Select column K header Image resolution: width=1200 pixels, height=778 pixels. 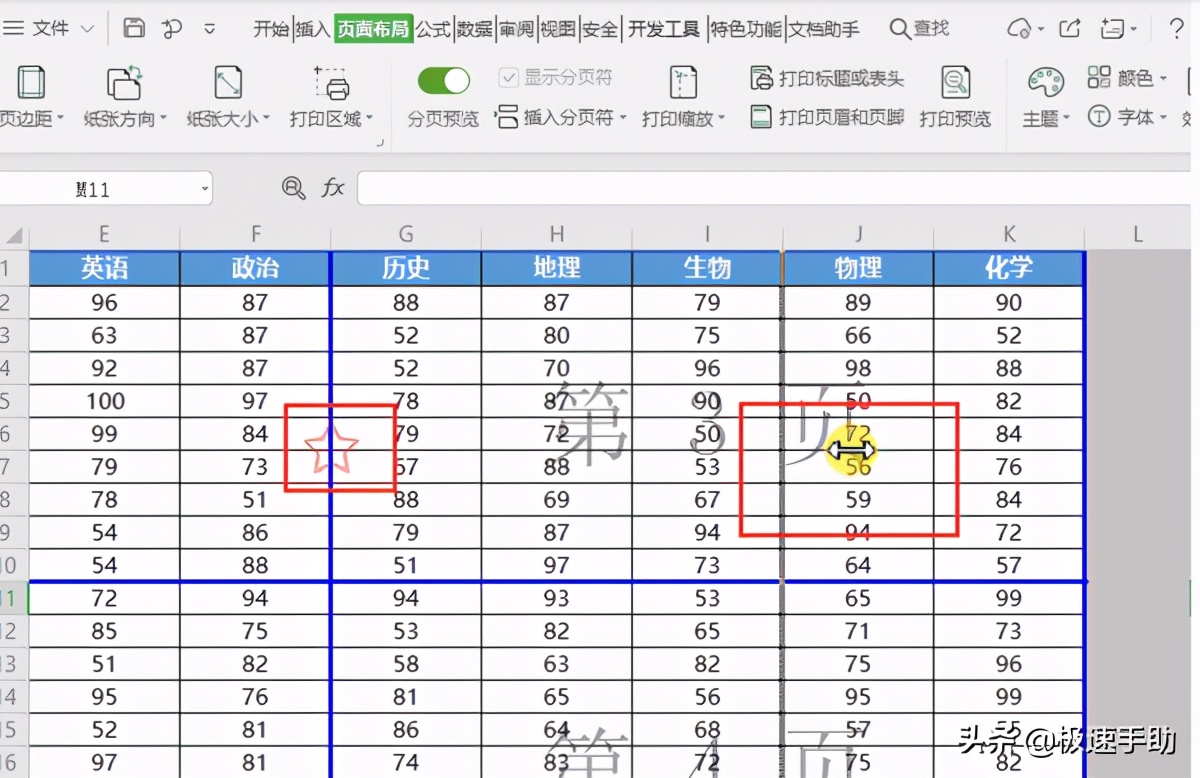pos(1009,235)
